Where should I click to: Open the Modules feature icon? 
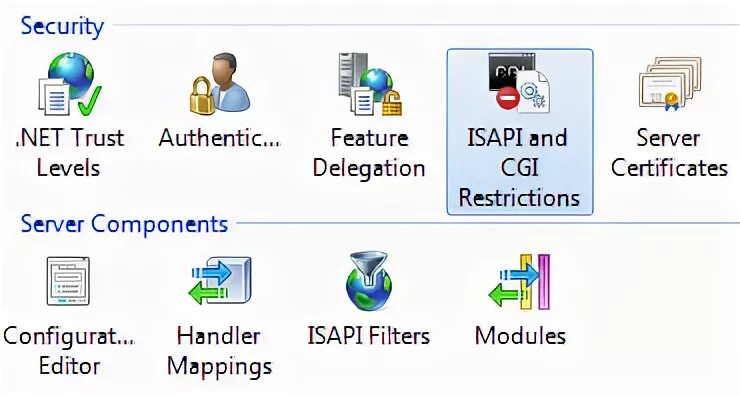tap(520, 282)
